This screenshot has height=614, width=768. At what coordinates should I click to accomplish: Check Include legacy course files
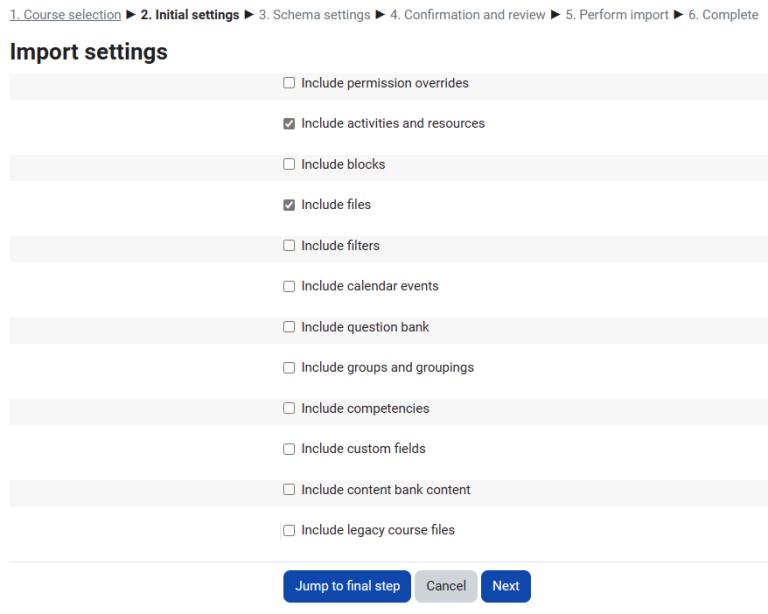point(289,531)
